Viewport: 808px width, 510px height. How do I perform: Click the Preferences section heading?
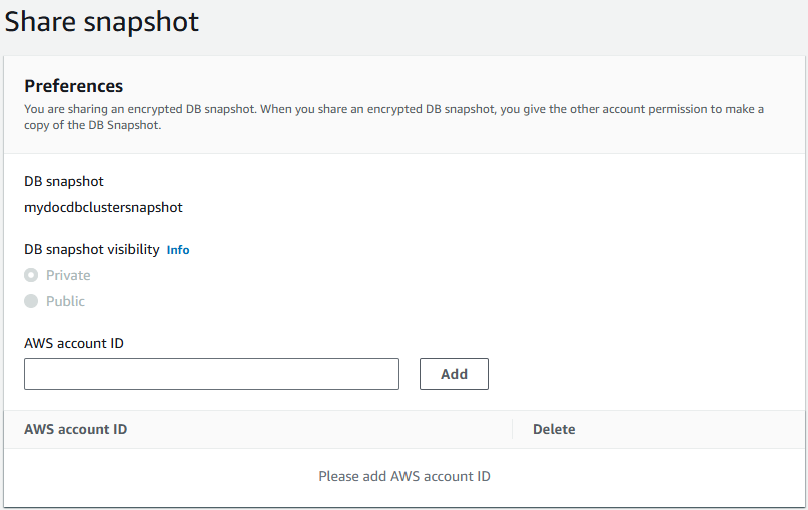pyautogui.click(x=74, y=86)
